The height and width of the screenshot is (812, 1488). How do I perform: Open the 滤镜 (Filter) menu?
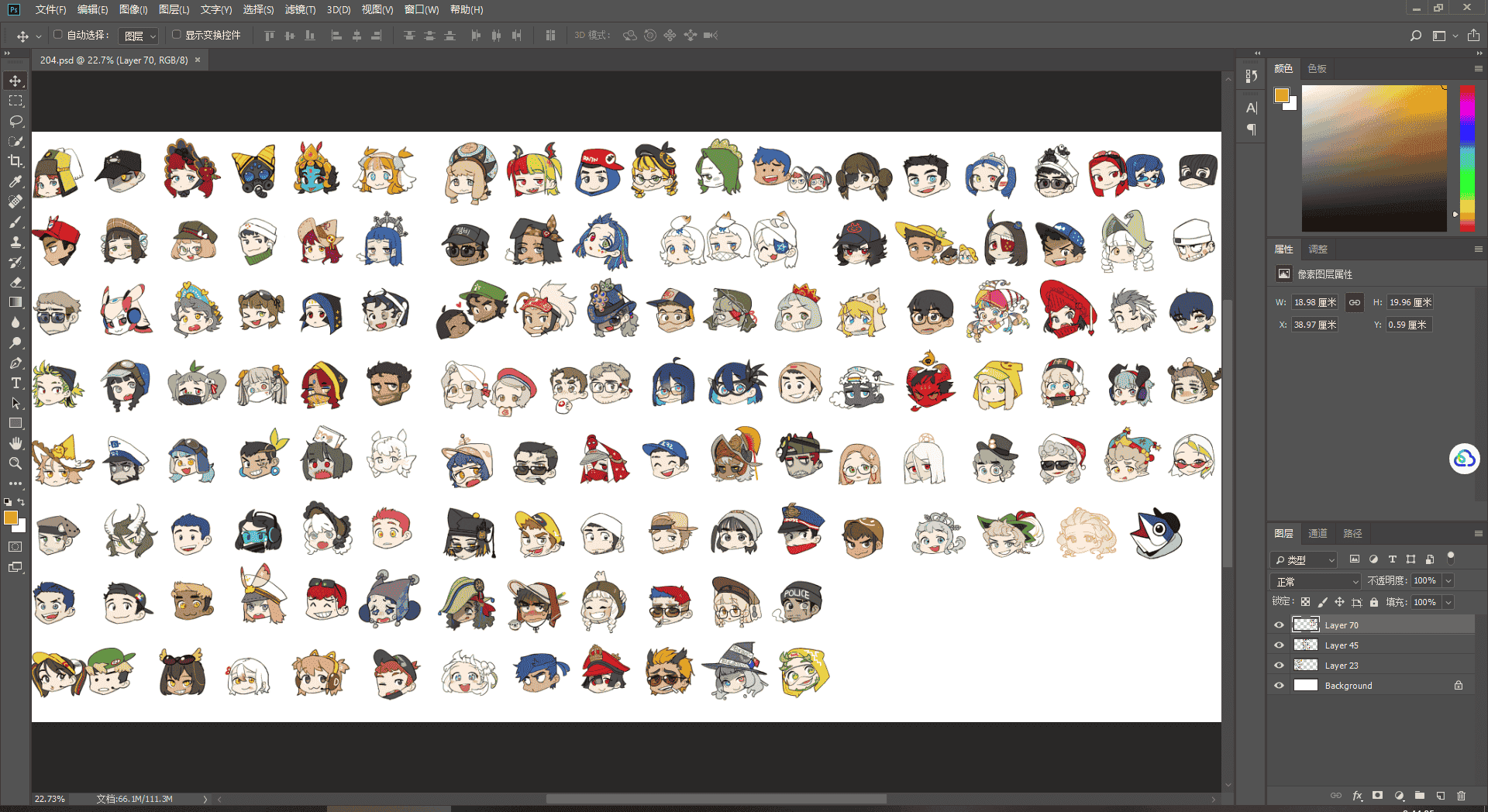coord(300,10)
